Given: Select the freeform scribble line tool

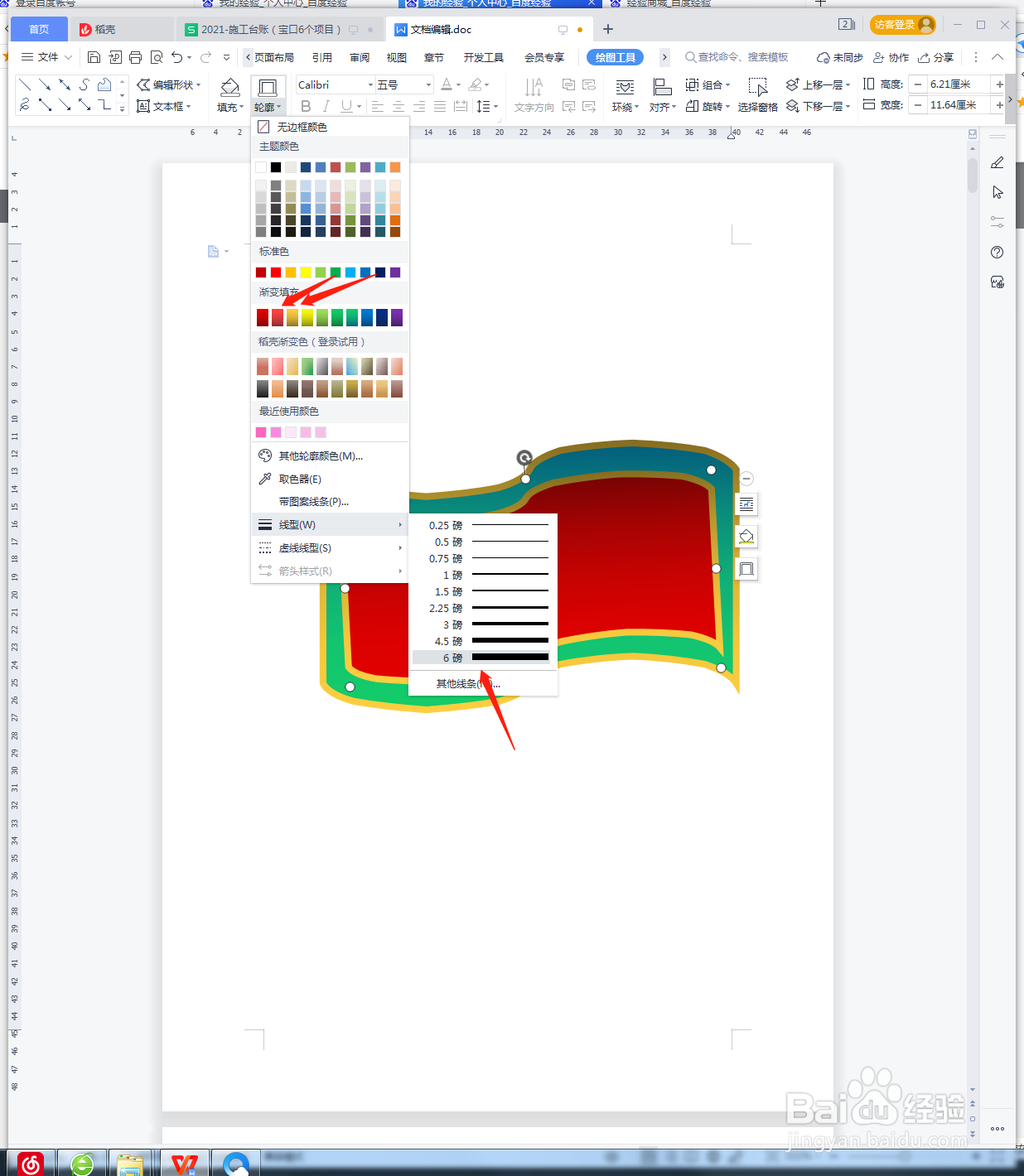Looking at the screenshot, I should click(25, 104).
